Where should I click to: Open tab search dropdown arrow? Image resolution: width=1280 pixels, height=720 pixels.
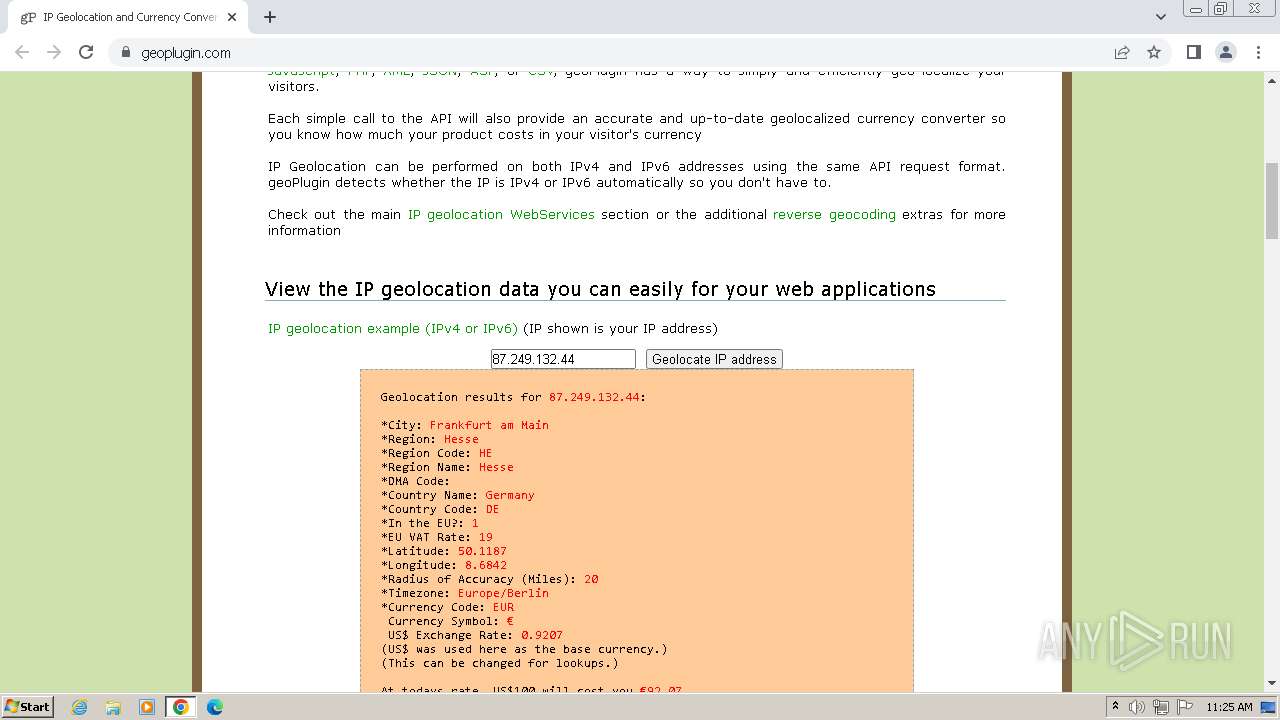pyautogui.click(x=1160, y=17)
